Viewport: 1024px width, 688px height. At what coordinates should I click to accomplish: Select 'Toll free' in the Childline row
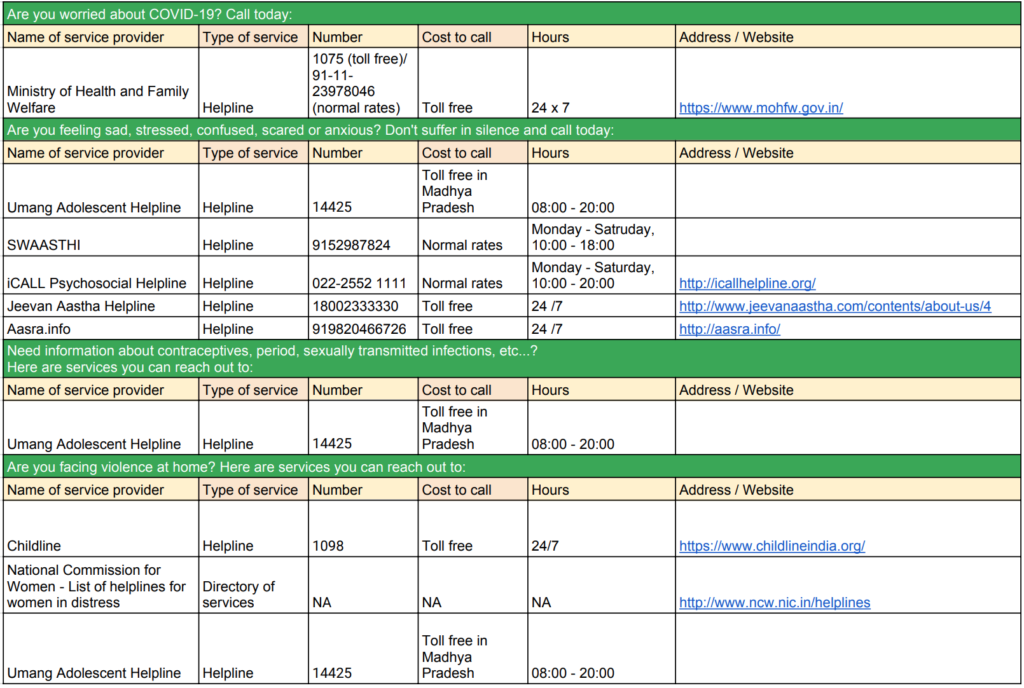coord(447,546)
